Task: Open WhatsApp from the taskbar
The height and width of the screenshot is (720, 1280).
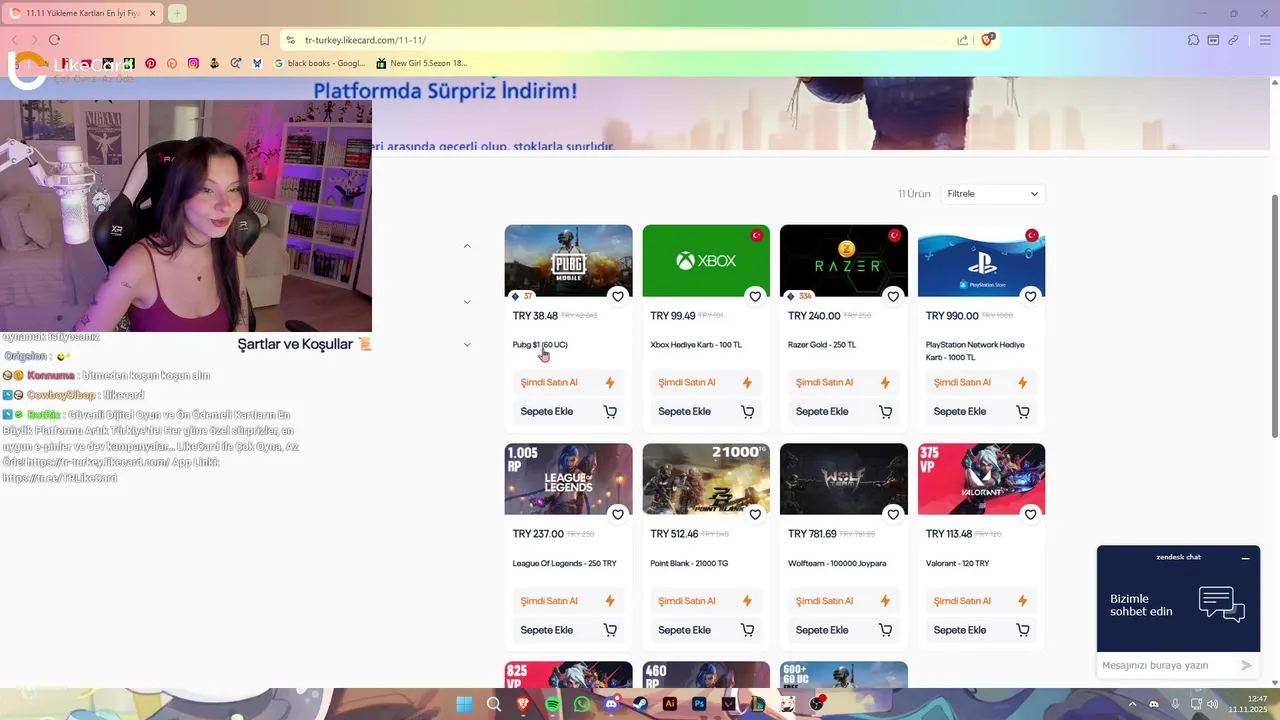Action: click(582, 704)
